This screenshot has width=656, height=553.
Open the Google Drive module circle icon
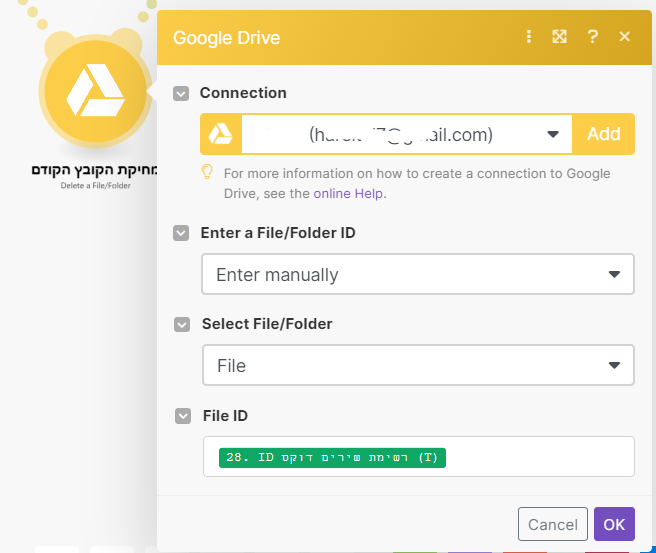click(x=95, y=92)
